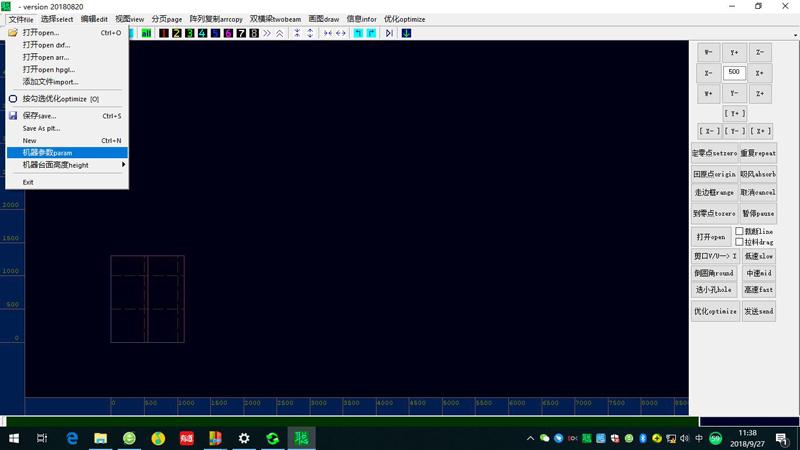
Task: Choose 保存save... menu entry
Action: coord(67,116)
